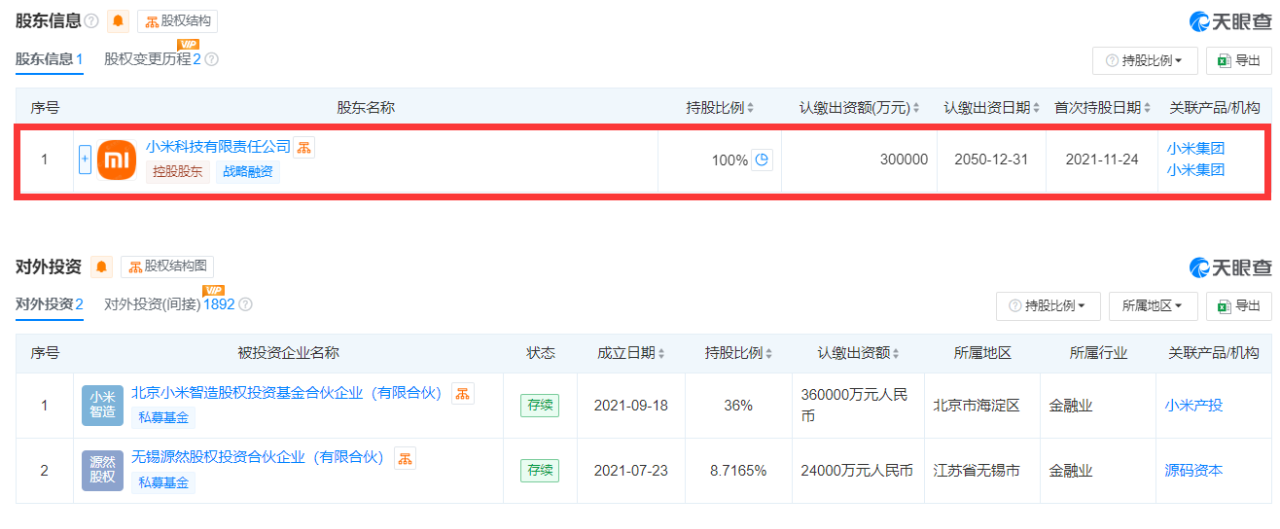Open the 小米产投 related link
This screenshot has width=1280, height=529.
pyautogui.click(x=1194, y=405)
